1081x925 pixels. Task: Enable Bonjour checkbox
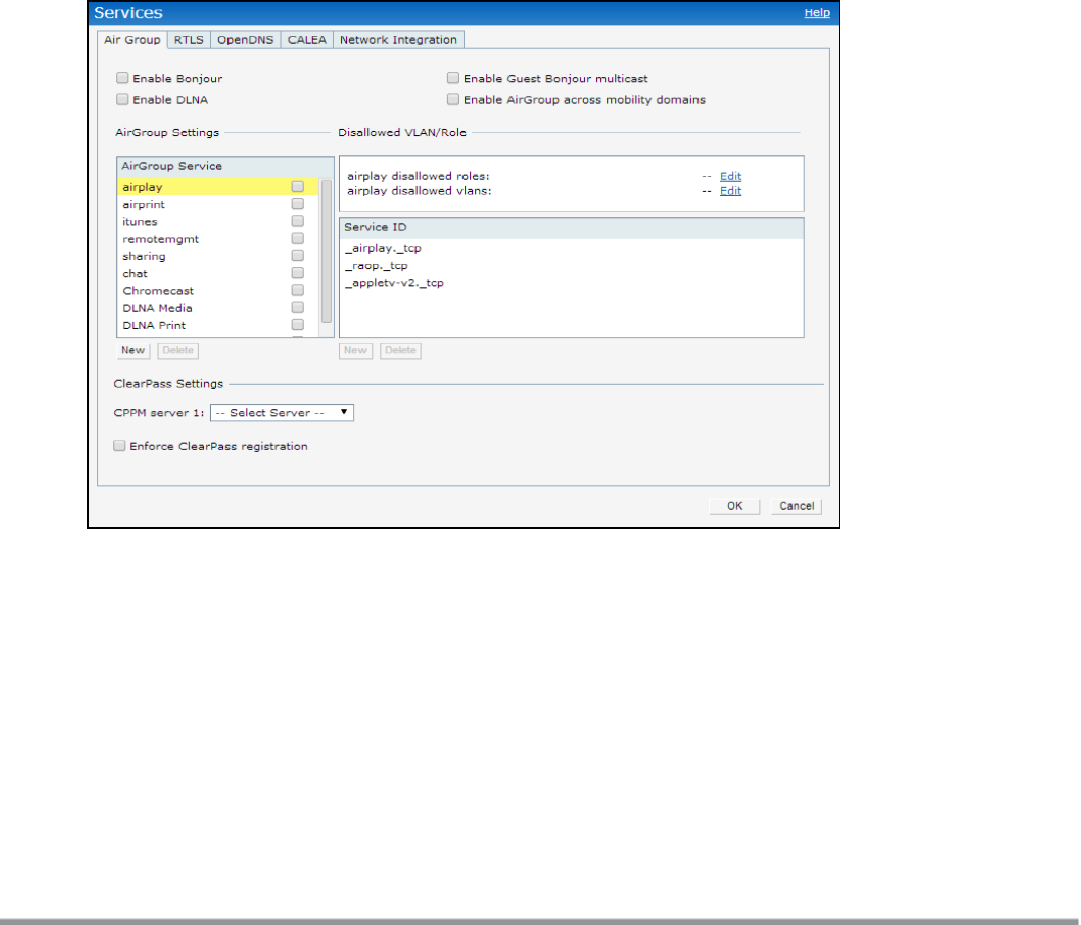pos(122,78)
